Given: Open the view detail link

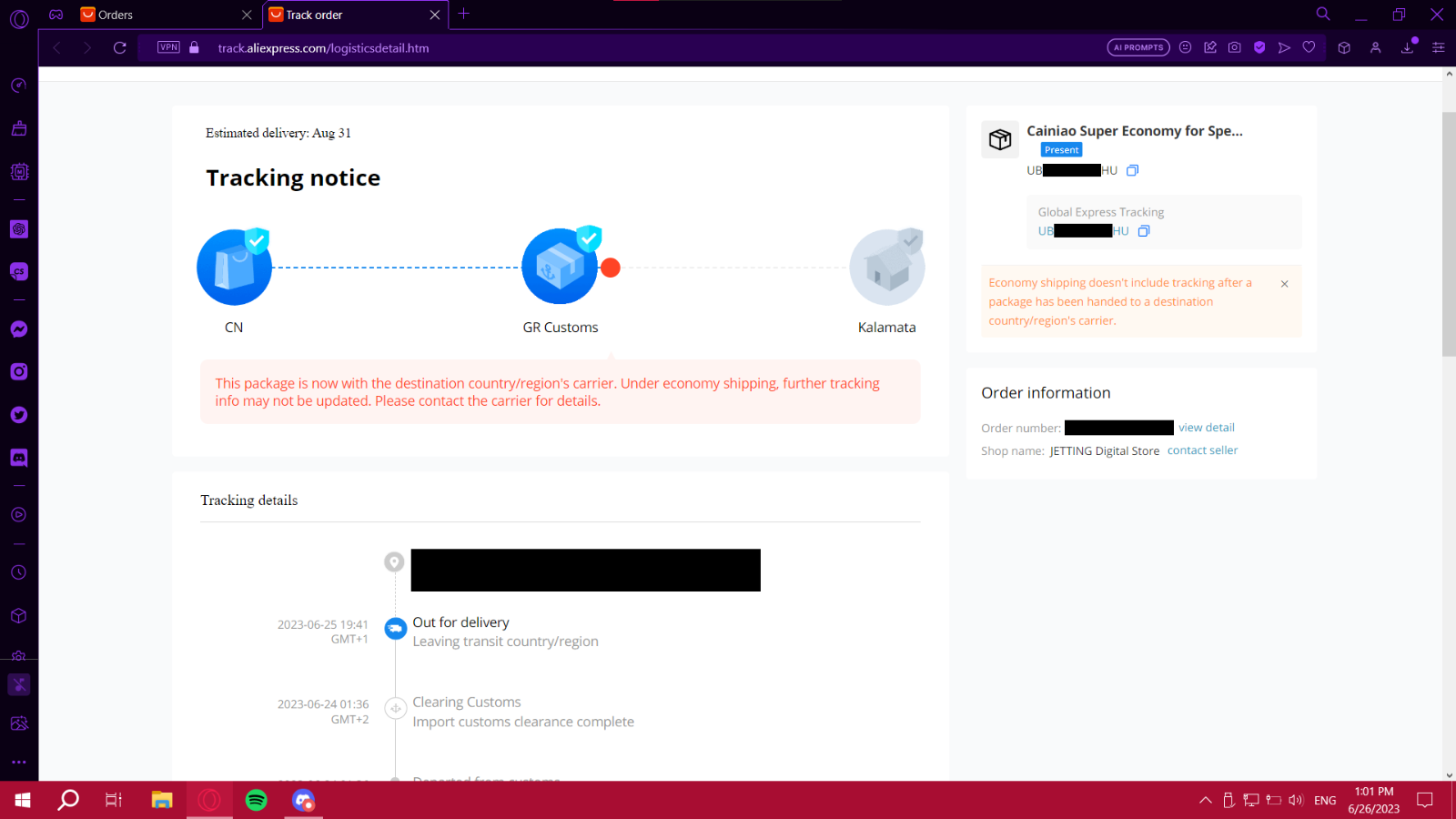Looking at the screenshot, I should (x=1207, y=428).
